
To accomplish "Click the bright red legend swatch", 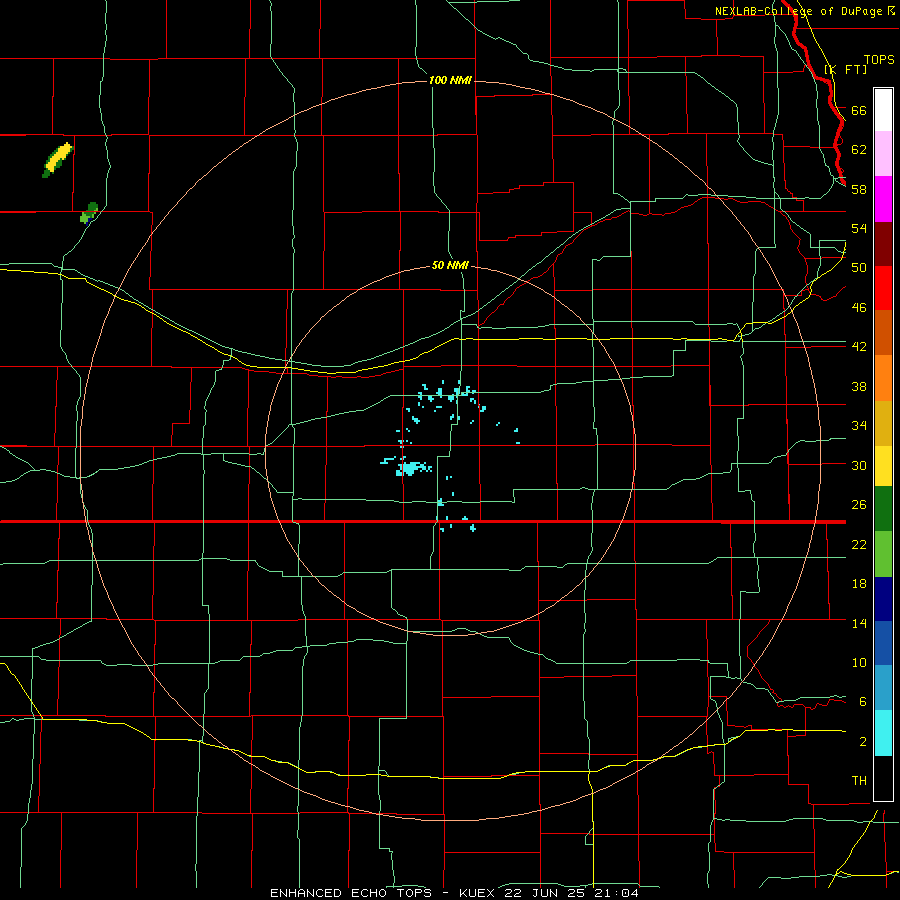I will [883, 288].
